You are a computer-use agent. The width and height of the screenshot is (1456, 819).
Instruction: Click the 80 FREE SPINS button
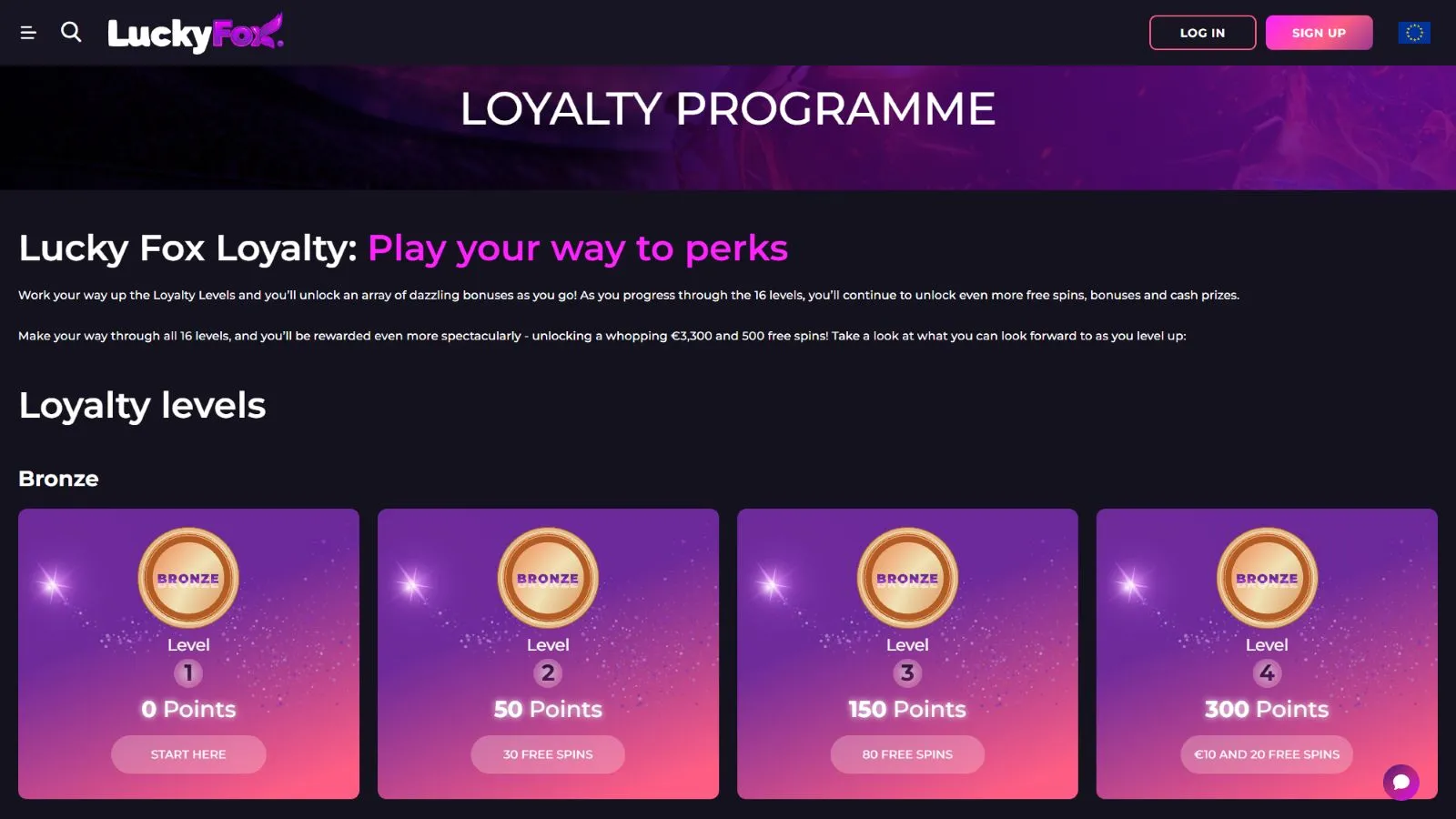tap(907, 754)
